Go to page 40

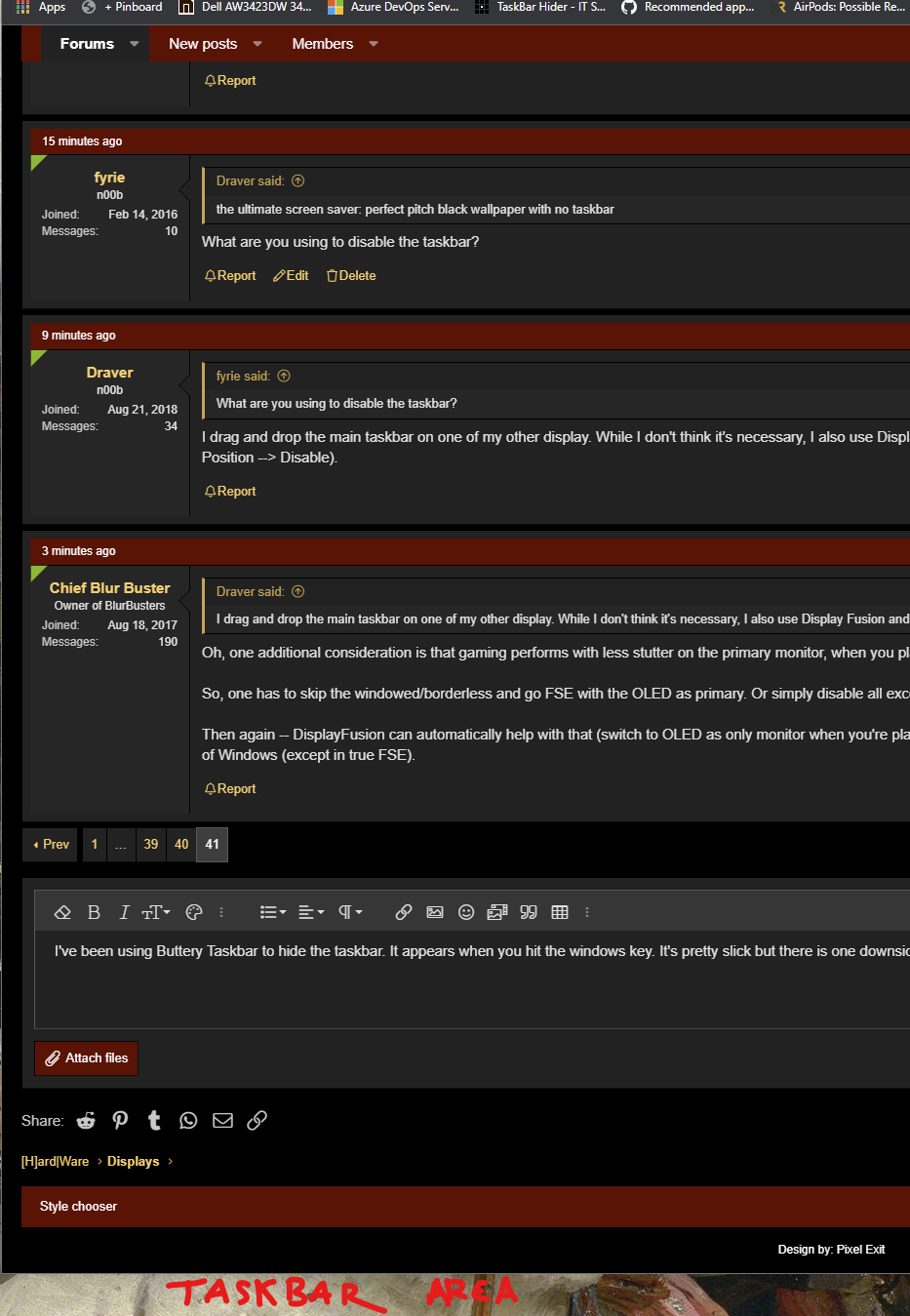click(x=181, y=845)
